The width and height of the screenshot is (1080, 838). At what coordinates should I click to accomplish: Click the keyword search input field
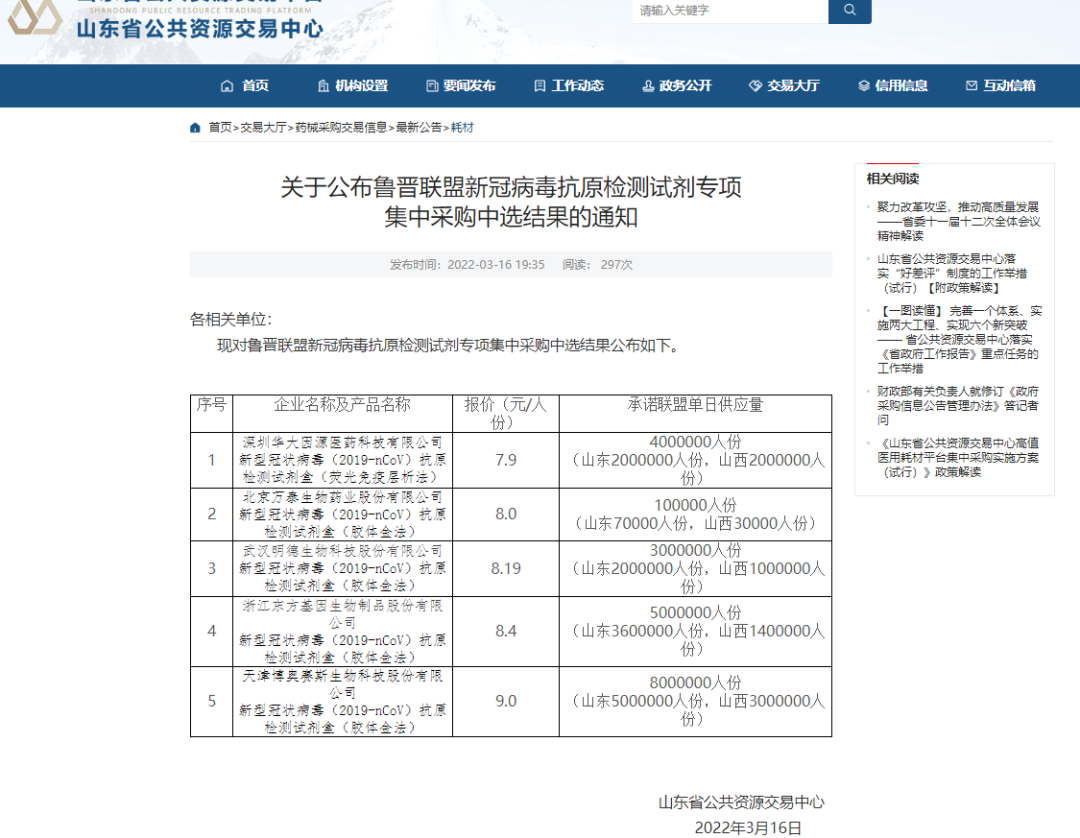[730, 10]
